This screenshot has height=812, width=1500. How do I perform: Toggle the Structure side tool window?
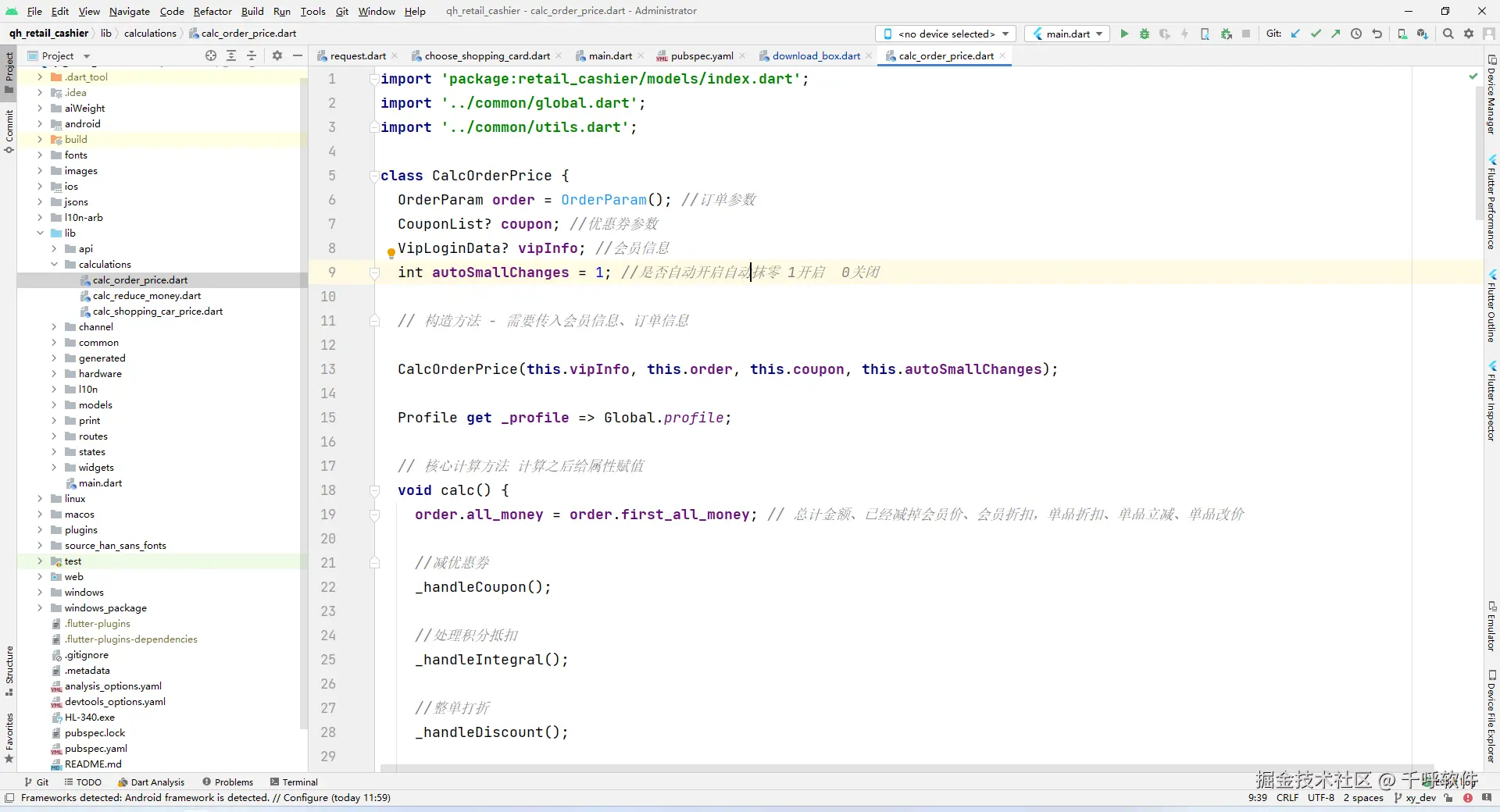pyautogui.click(x=9, y=671)
